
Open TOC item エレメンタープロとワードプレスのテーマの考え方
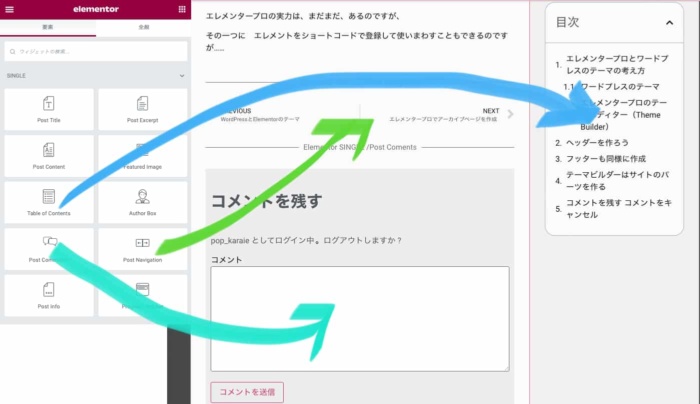point(617,64)
